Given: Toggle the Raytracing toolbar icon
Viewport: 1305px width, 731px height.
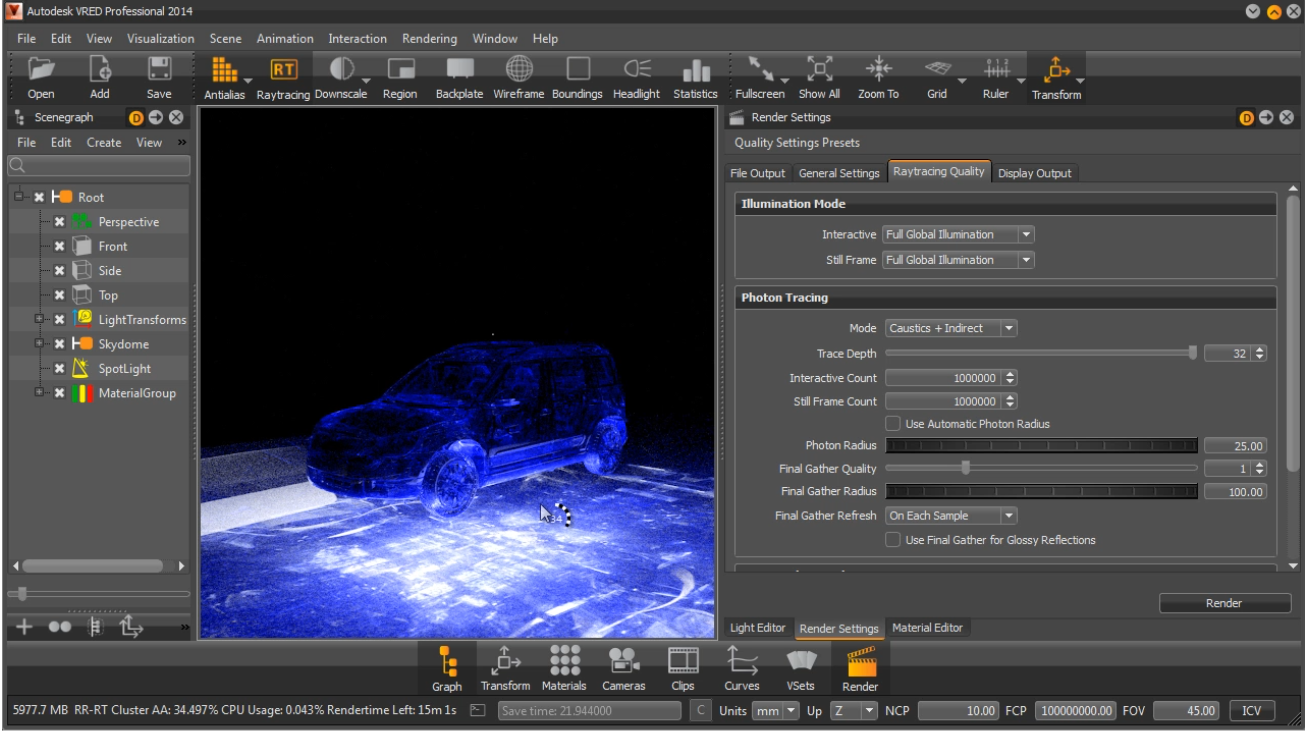Looking at the screenshot, I should pyautogui.click(x=283, y=70).
